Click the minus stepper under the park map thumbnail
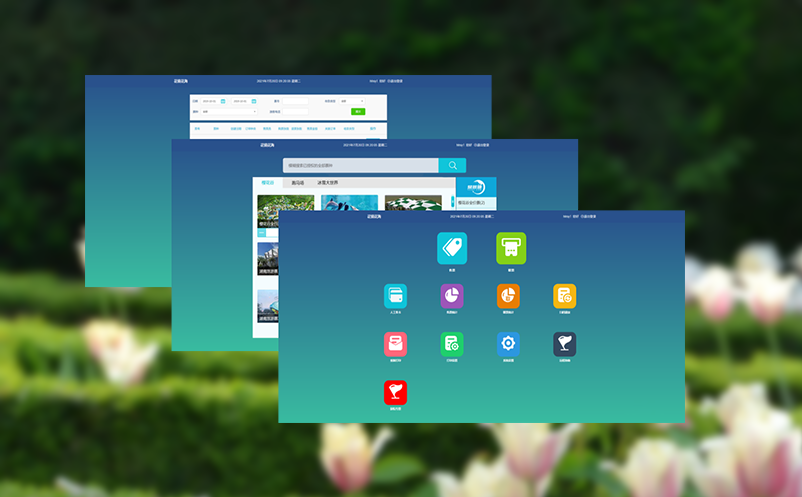Viewport: 802px width, 497px height. tap(261, 233)
